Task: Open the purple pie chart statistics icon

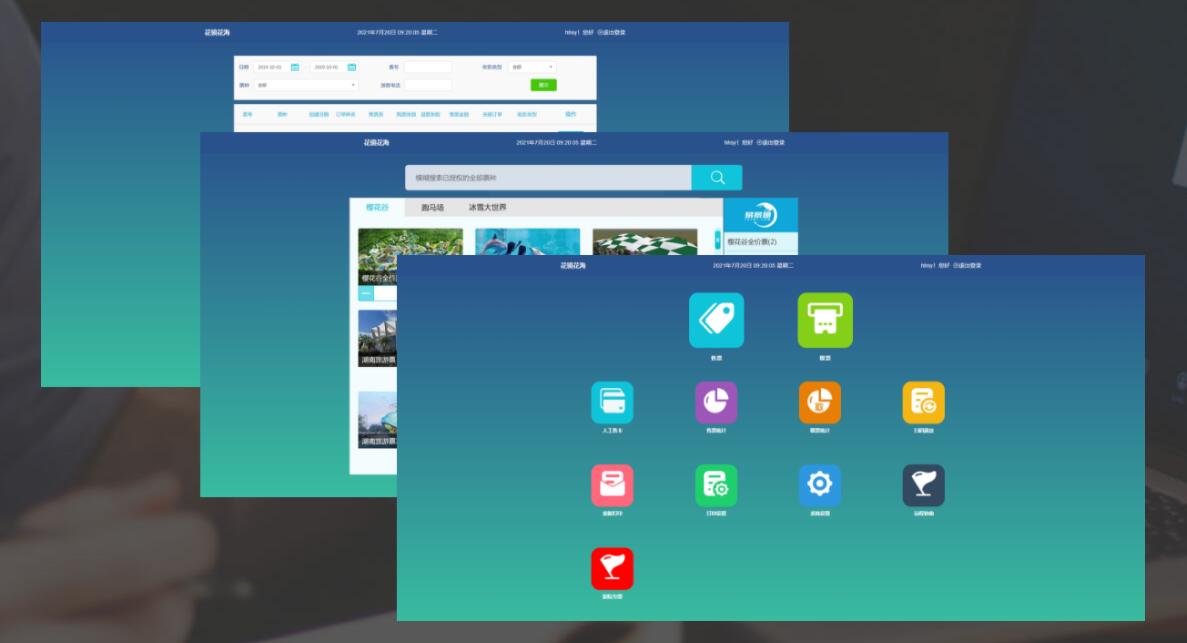Action: (x=716, y=402)
